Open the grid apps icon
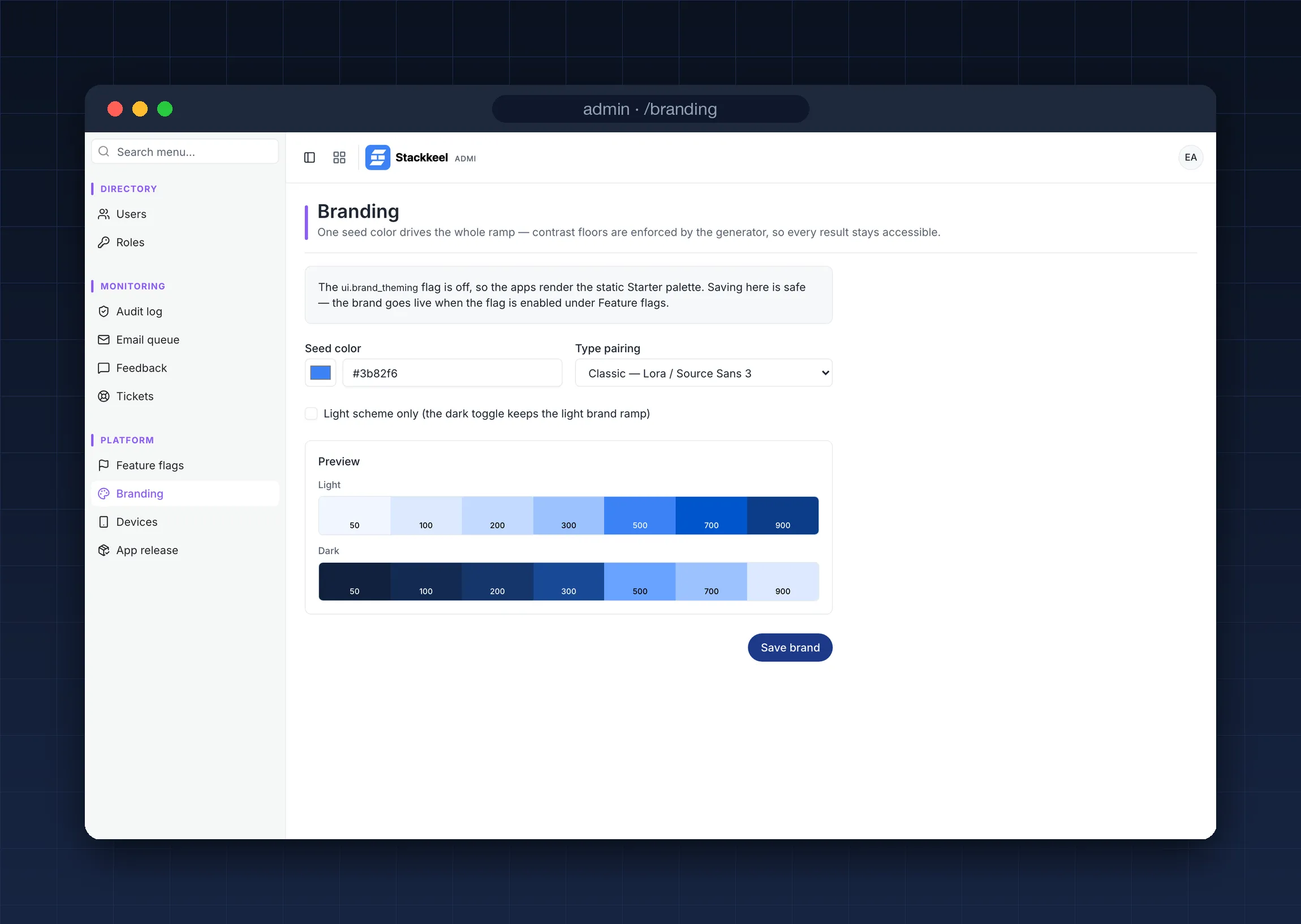Image resolution: width=1301 pixels, height=924 pixels. [339, 158]
